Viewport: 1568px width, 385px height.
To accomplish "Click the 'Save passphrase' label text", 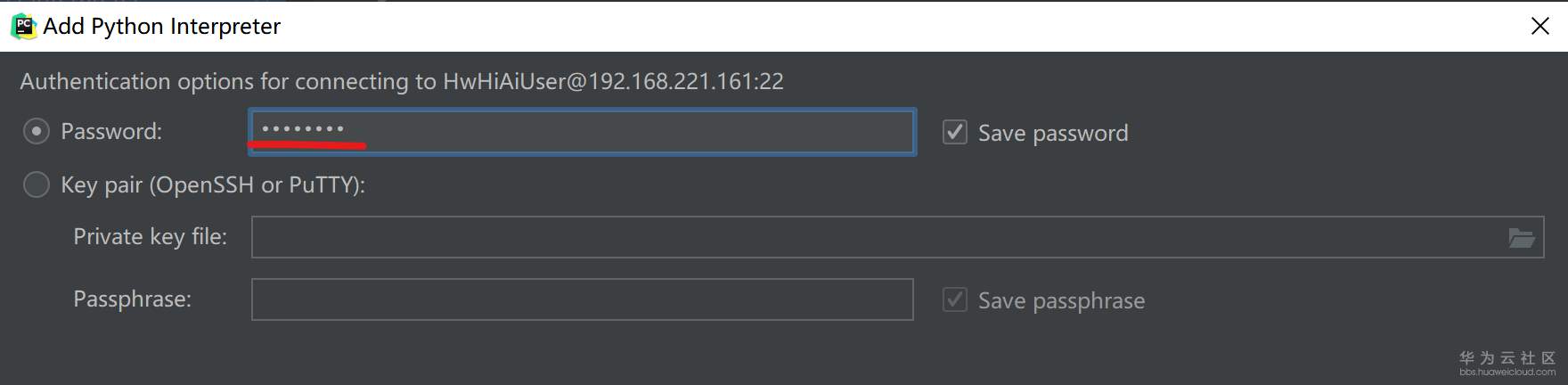I will click(1061, 301).
